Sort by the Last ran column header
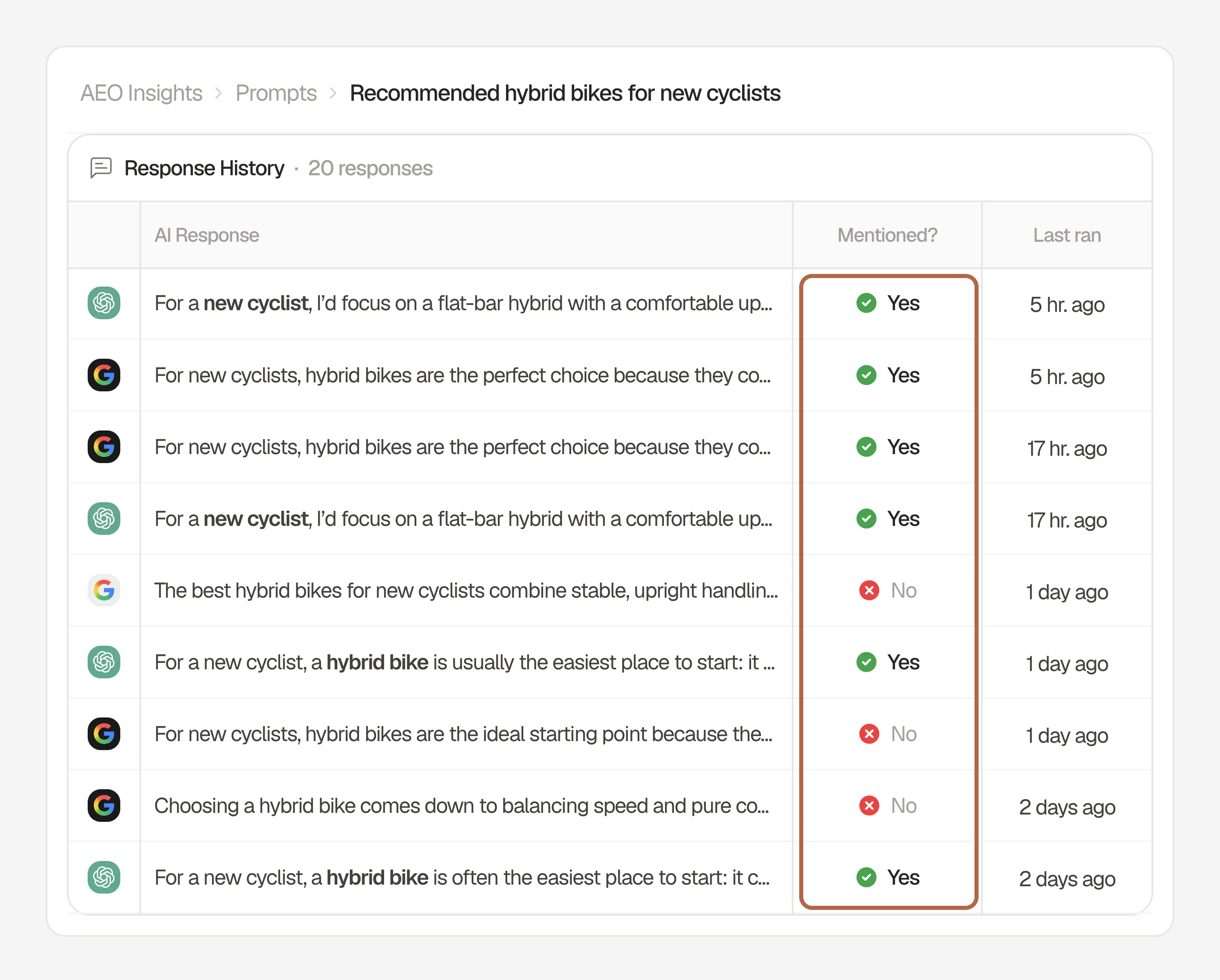Image resolution: width=1220 pixels, height=980 pixels. 1067,235
